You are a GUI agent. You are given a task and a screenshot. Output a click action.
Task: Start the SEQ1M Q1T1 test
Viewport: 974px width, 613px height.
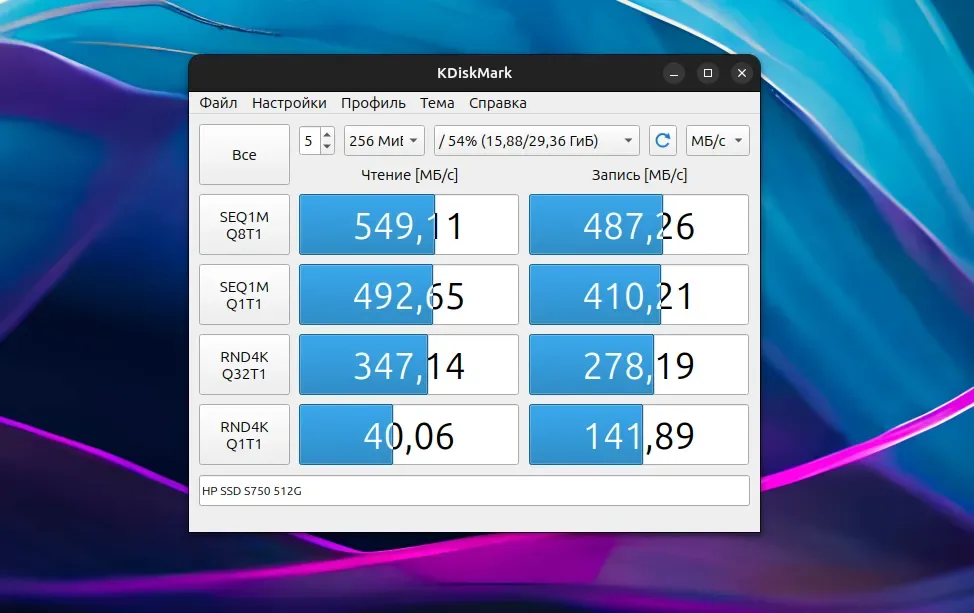pos(244,295)
